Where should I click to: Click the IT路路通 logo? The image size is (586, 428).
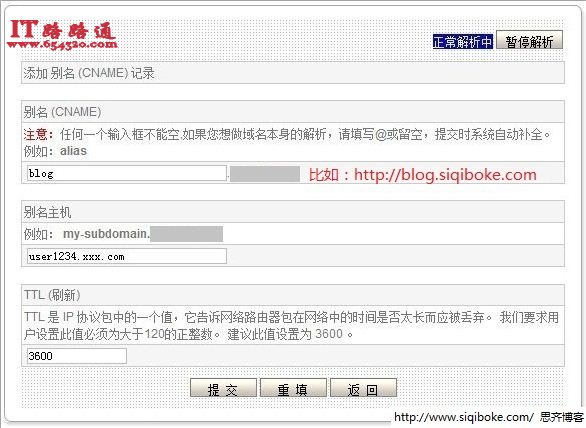(x=62, y=30)
